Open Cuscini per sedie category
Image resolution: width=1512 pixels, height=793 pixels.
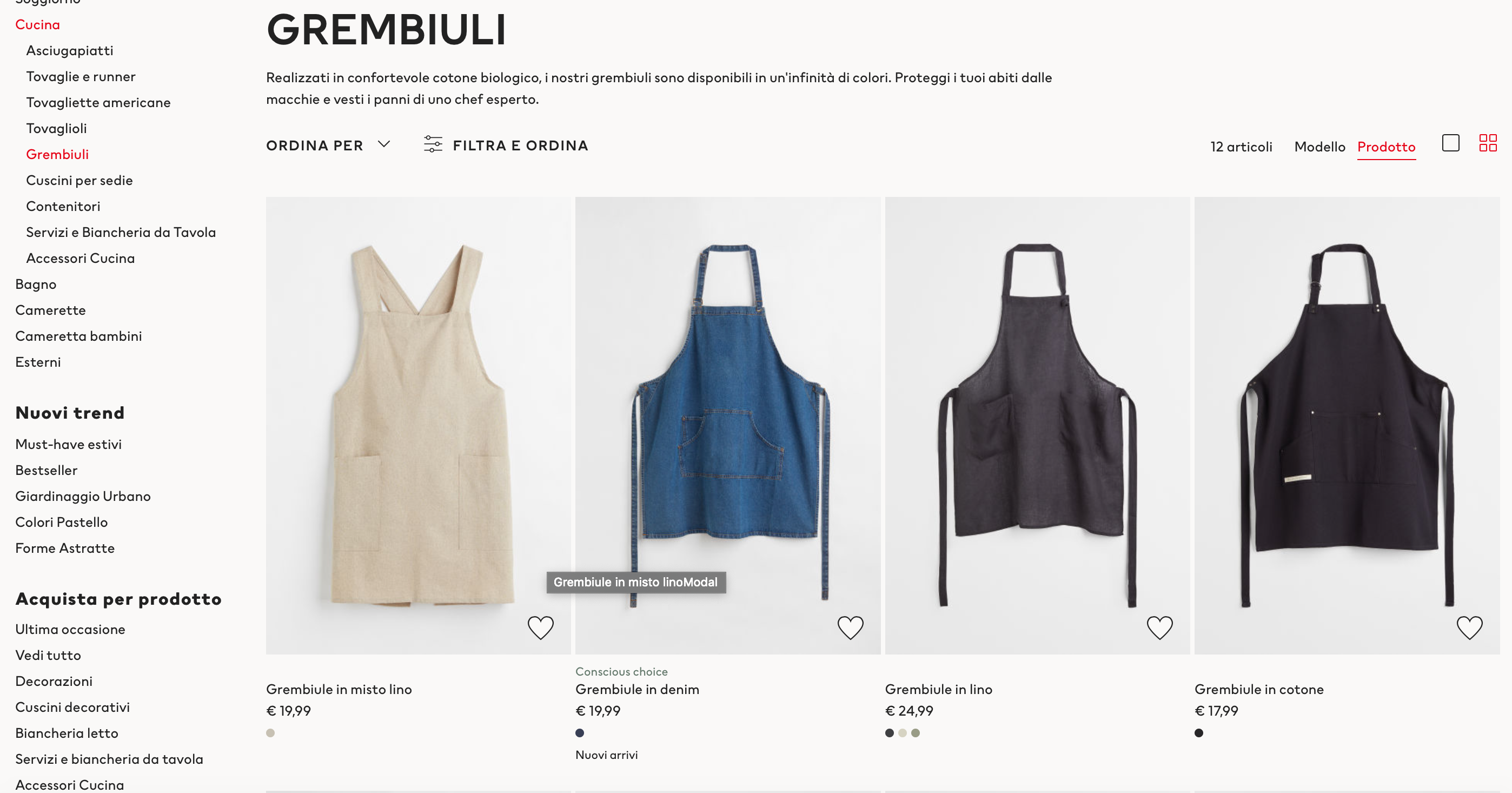point(79,180)
